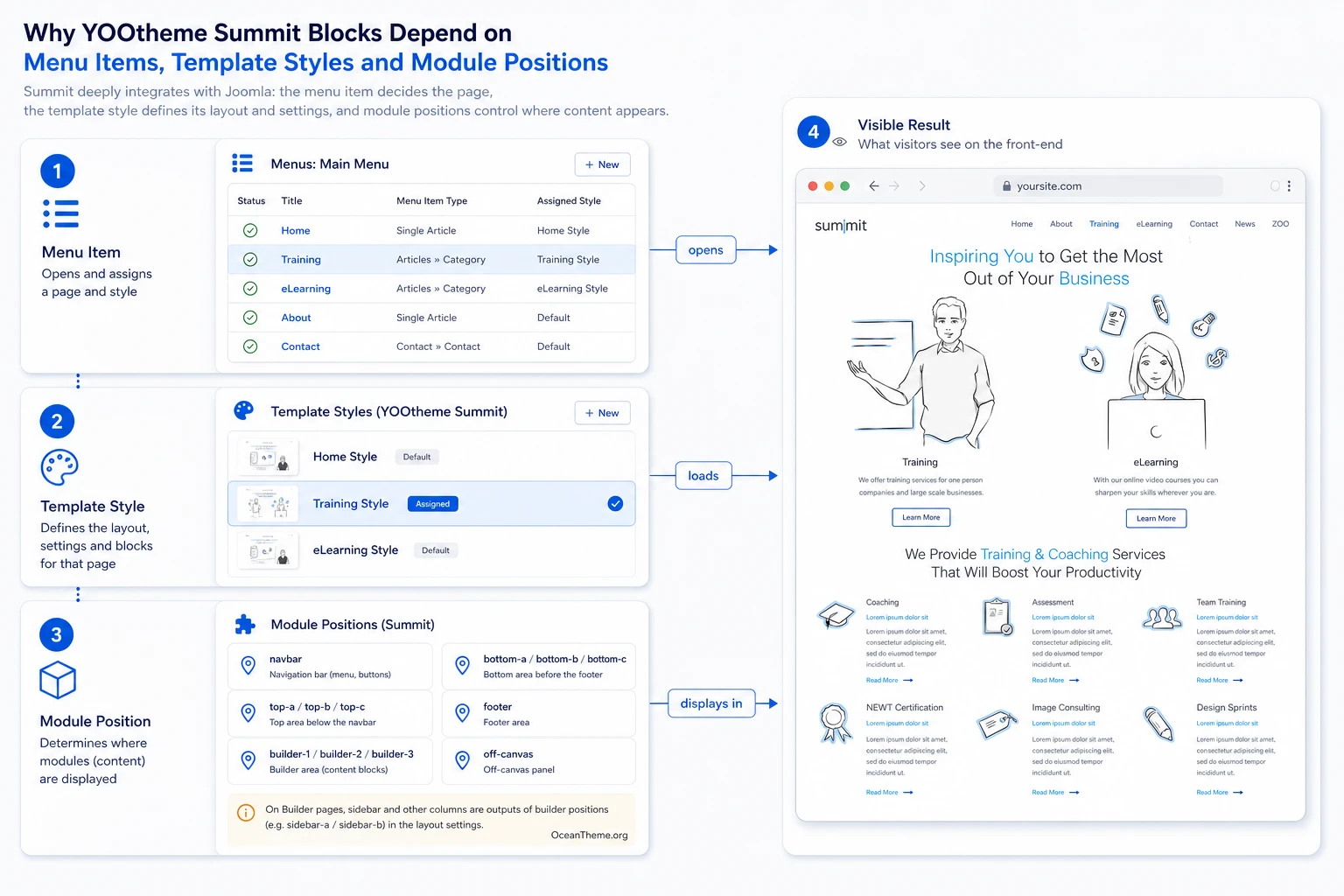Open ZOO in the Summit site navbar
1344x896 pixels.
pyautogui.click(x=1280, y=224)
